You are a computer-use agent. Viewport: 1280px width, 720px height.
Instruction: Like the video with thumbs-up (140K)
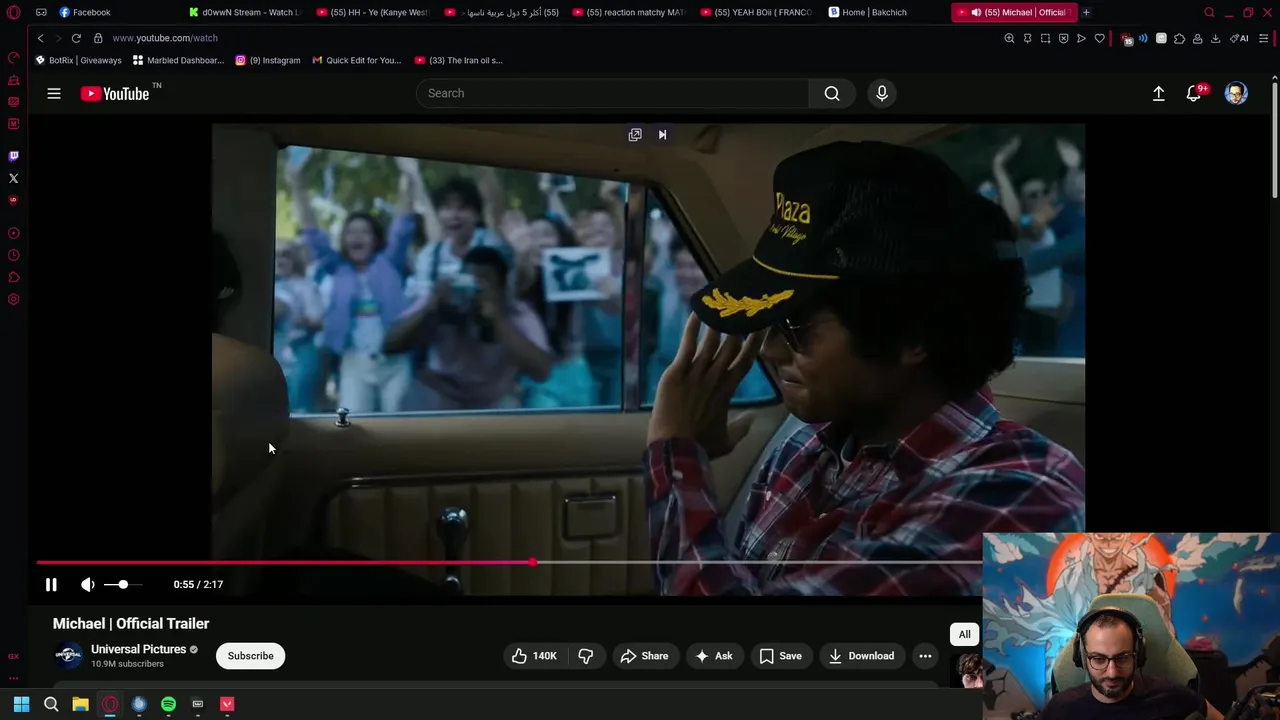tap(534, 656)
